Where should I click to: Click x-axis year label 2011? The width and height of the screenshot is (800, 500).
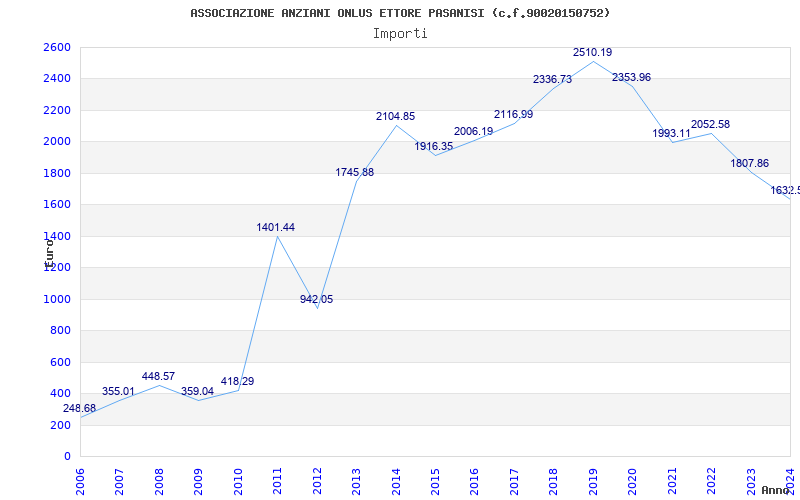point(278,481)
